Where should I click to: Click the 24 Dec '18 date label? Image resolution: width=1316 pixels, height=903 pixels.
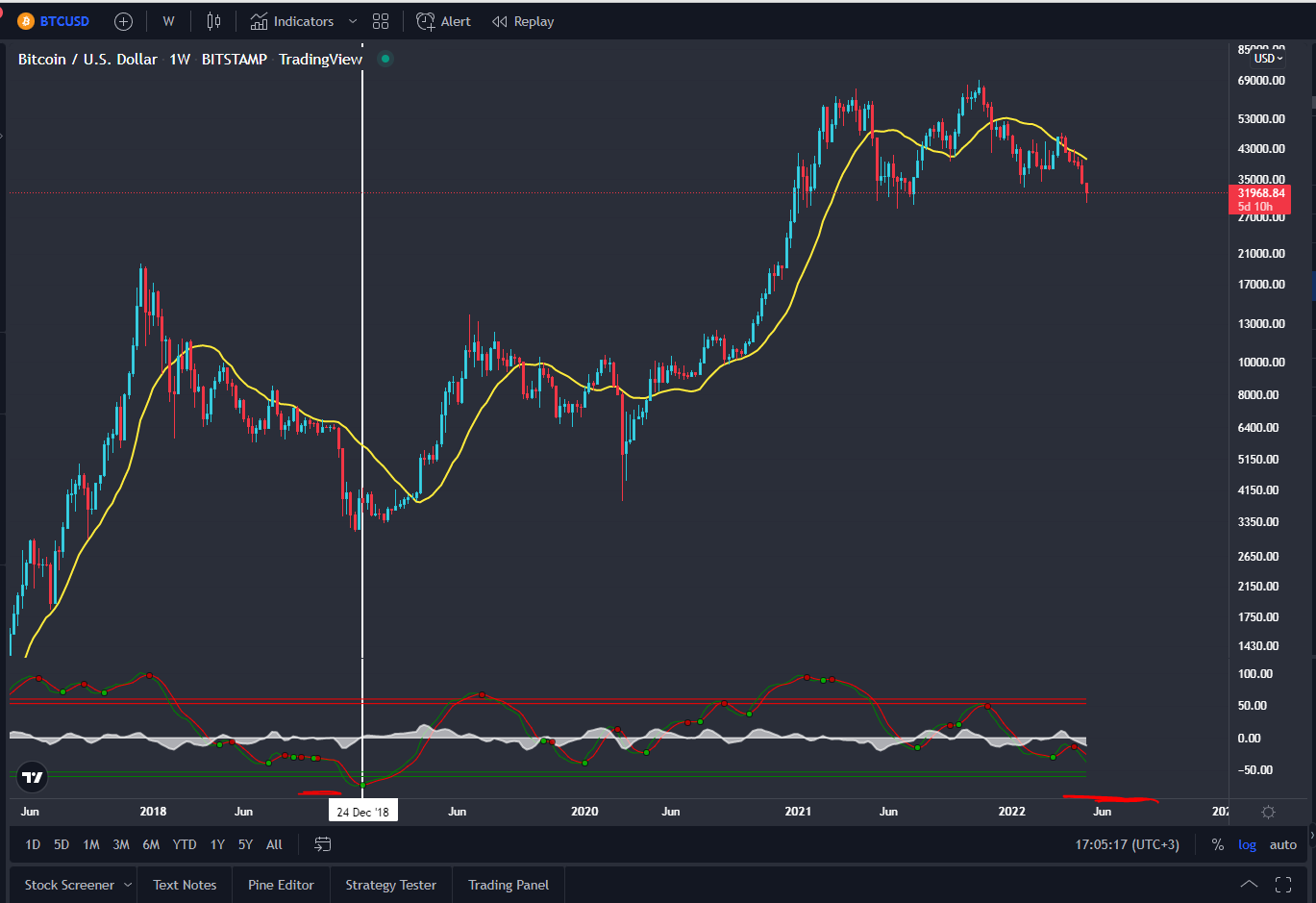tap(362, 812)
